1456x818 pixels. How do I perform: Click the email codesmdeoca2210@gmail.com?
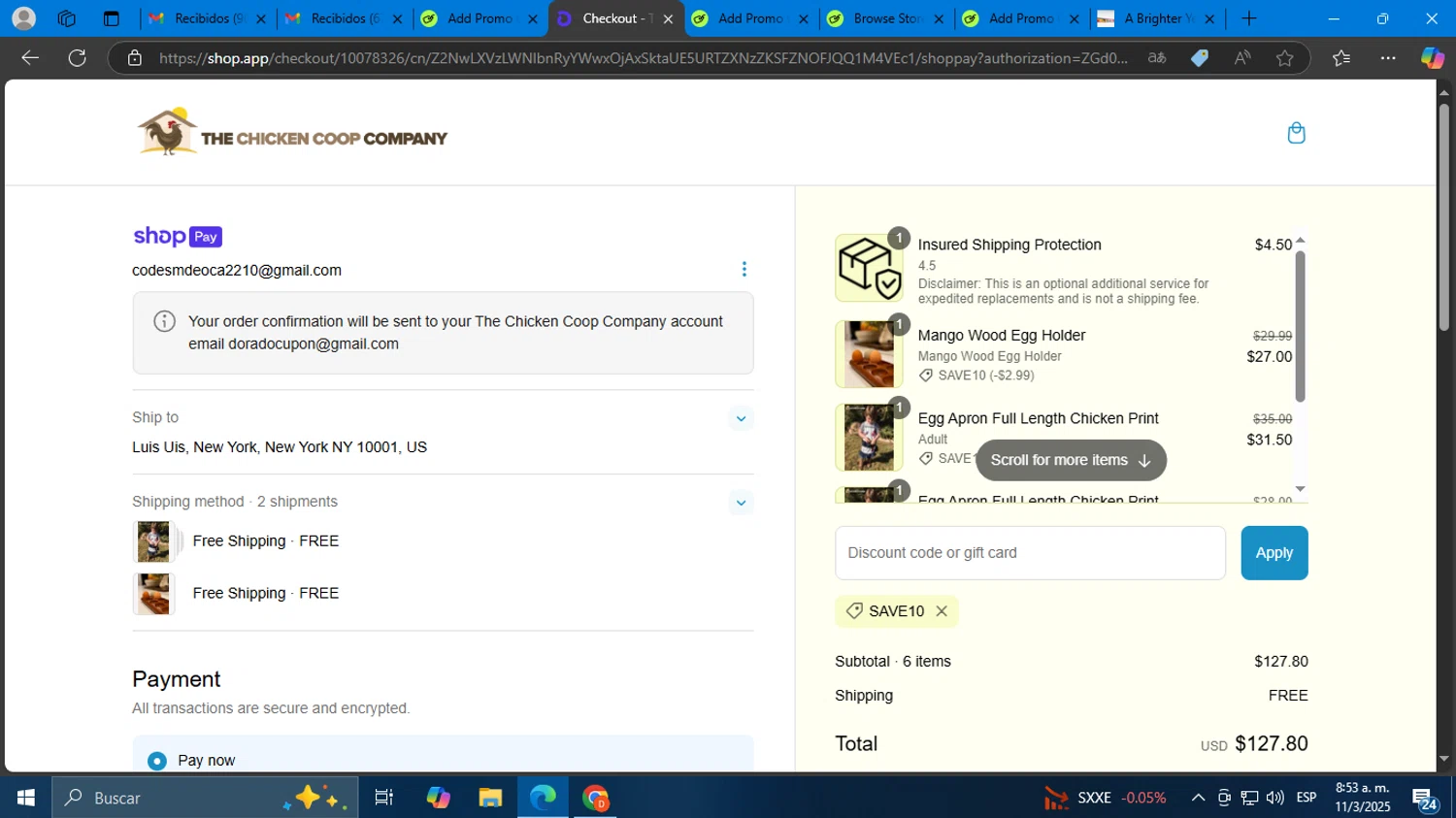(237, 271)
